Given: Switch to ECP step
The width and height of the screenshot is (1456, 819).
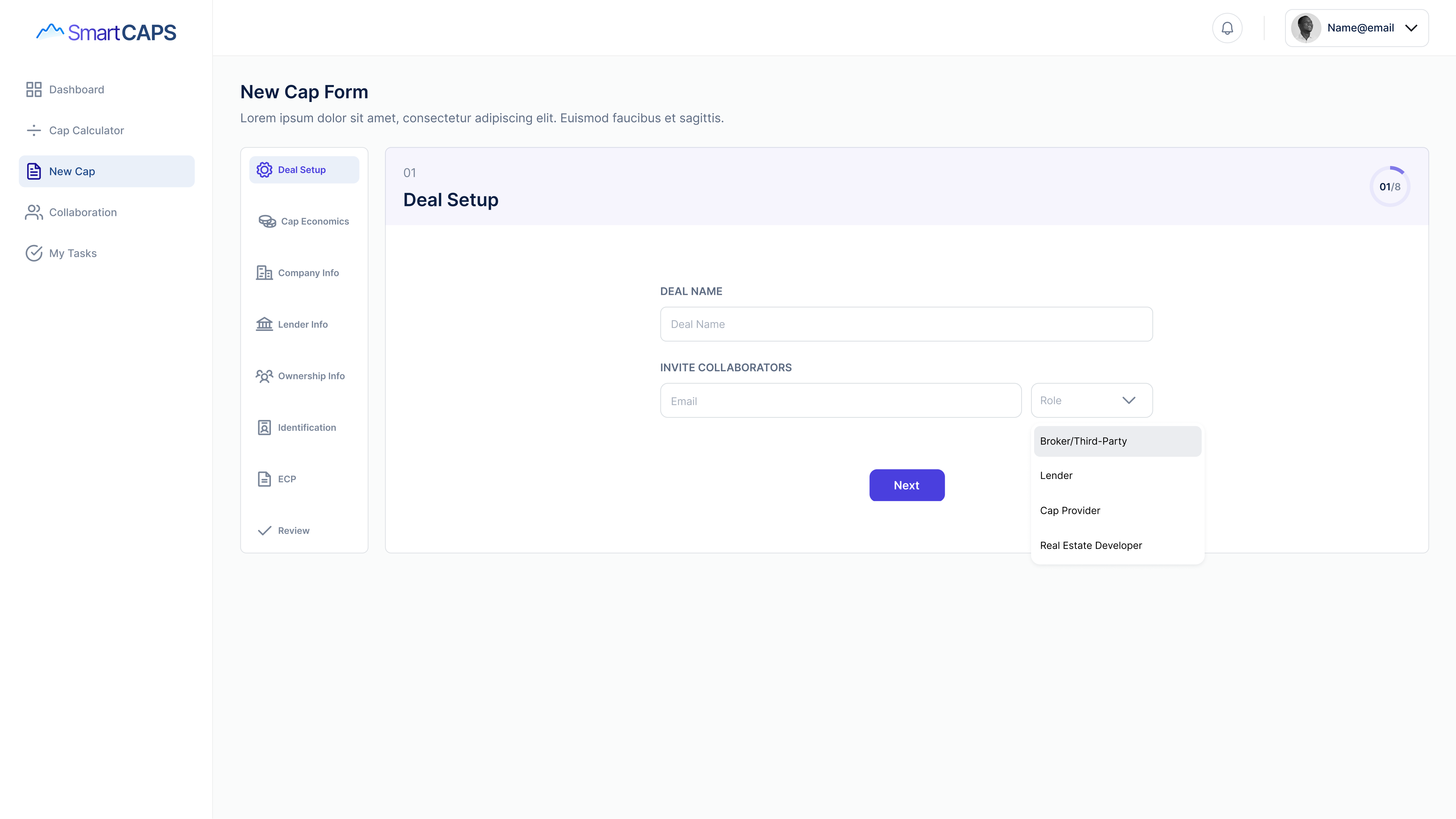Looking at the screenshot, I should pyautogui.click(x=304, y=479).
